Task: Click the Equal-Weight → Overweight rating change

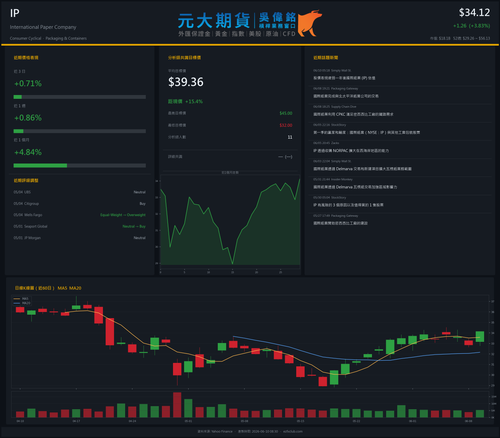Action: tap(123, 215)
